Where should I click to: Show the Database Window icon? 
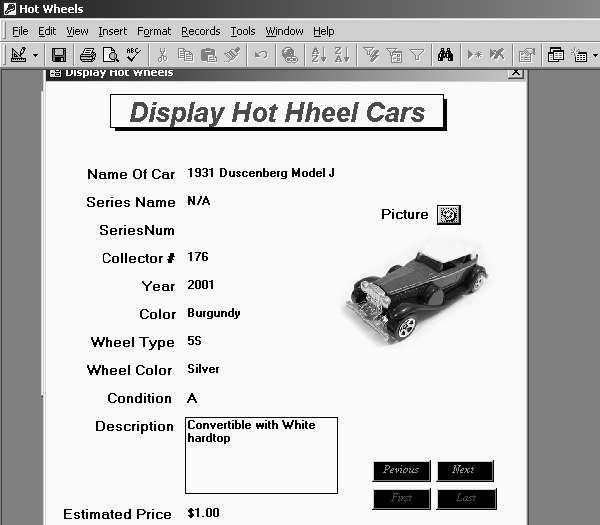tap(556, 55)
